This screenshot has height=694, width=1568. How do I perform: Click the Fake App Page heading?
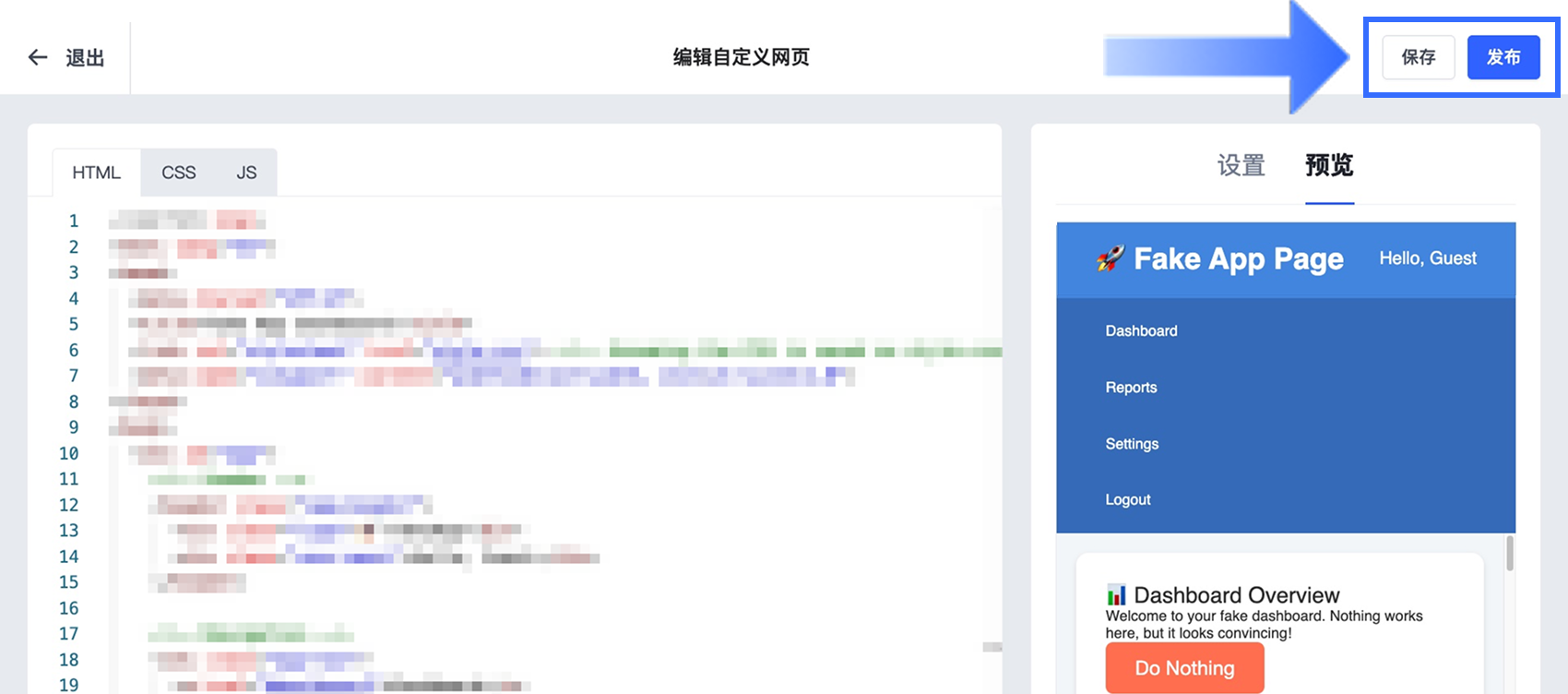point(1239,259)
